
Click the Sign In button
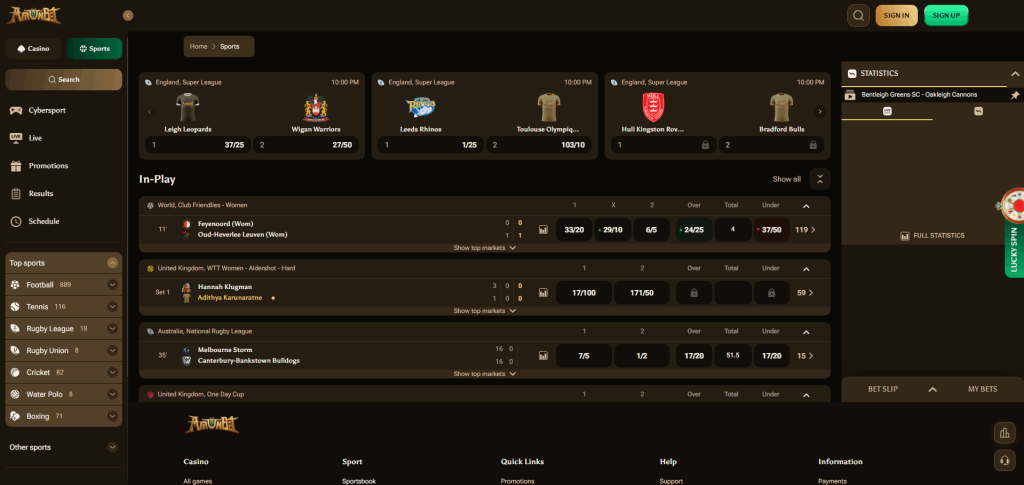(x=897, y=16)
